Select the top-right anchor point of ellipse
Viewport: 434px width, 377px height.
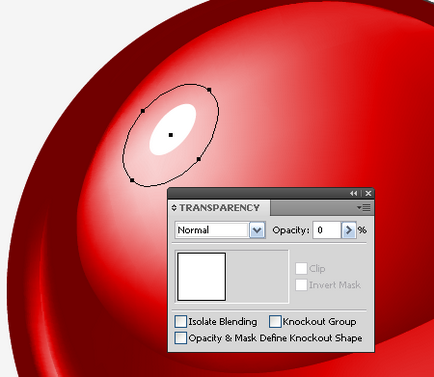pyautogui.click(x=209, y=90)
